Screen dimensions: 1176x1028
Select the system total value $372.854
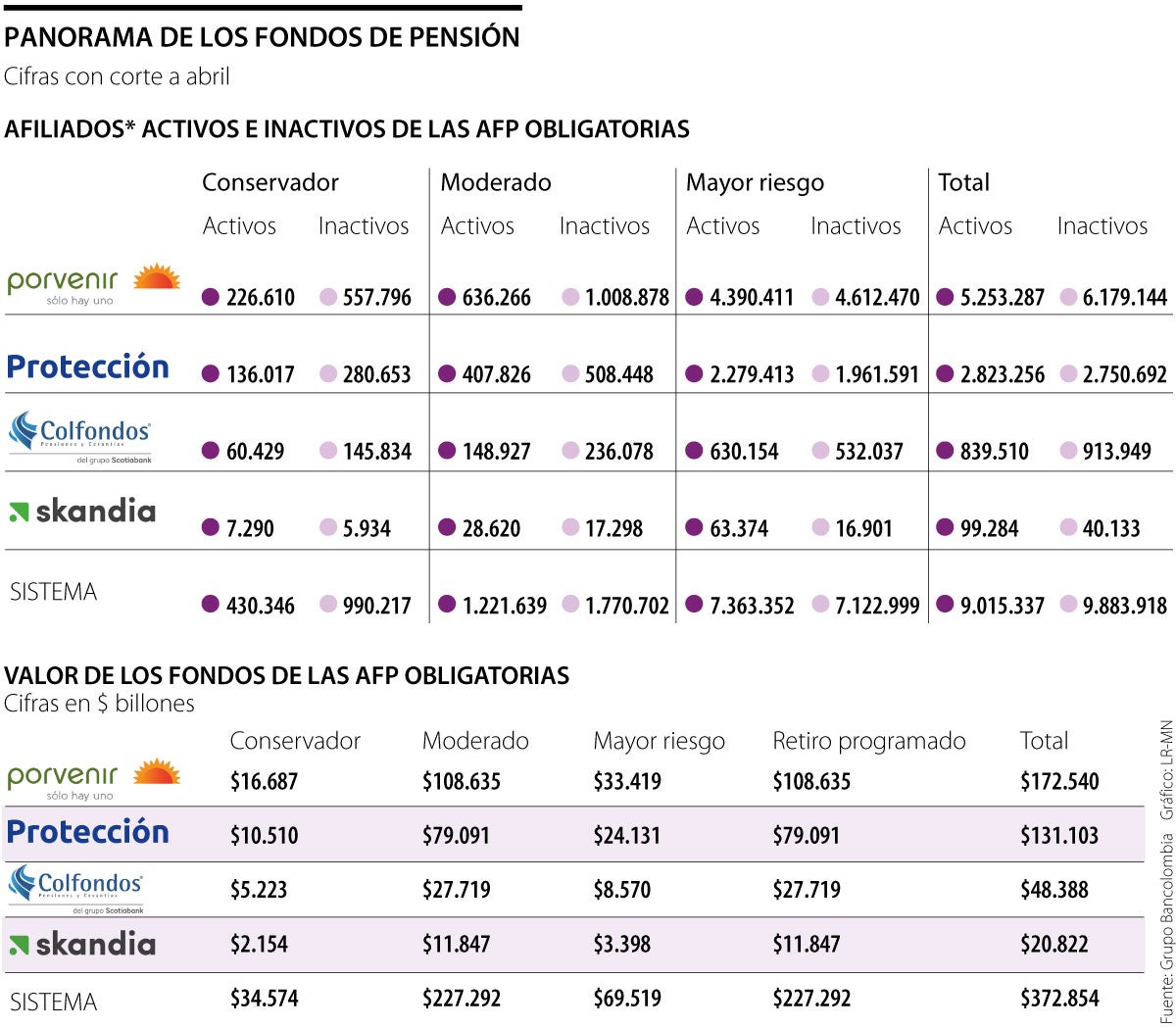click(x=1059, y=999)
